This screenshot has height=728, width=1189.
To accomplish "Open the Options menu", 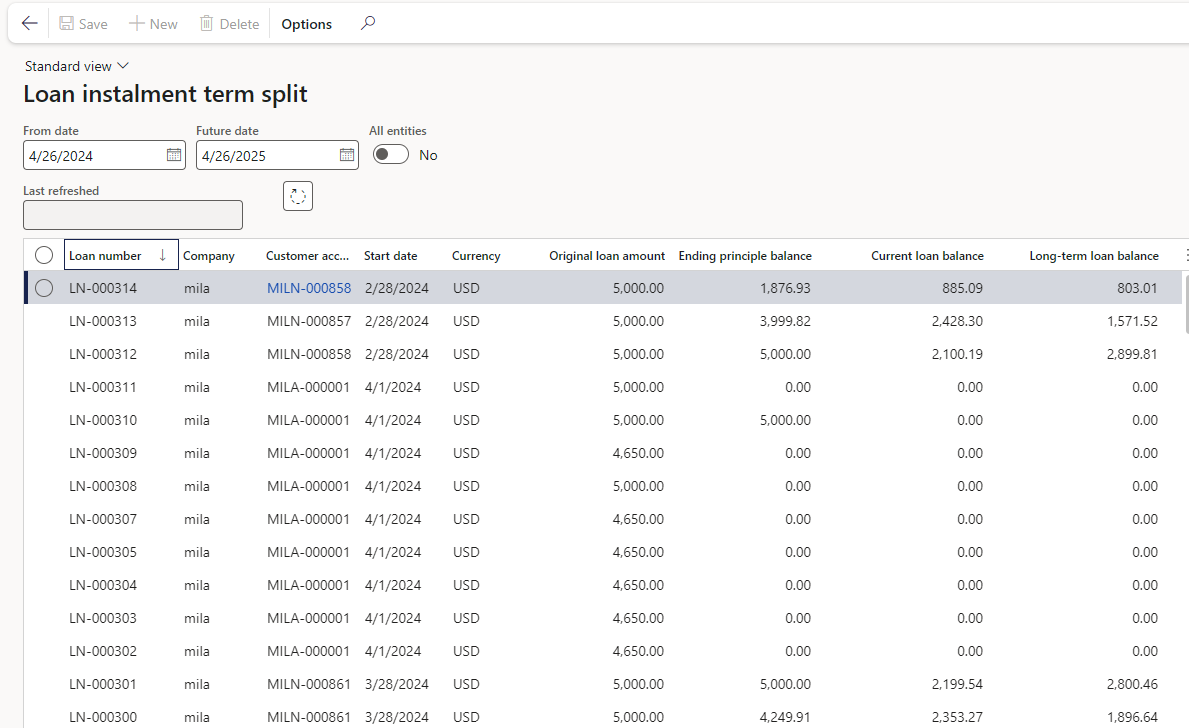I will (x=306, y=24).
